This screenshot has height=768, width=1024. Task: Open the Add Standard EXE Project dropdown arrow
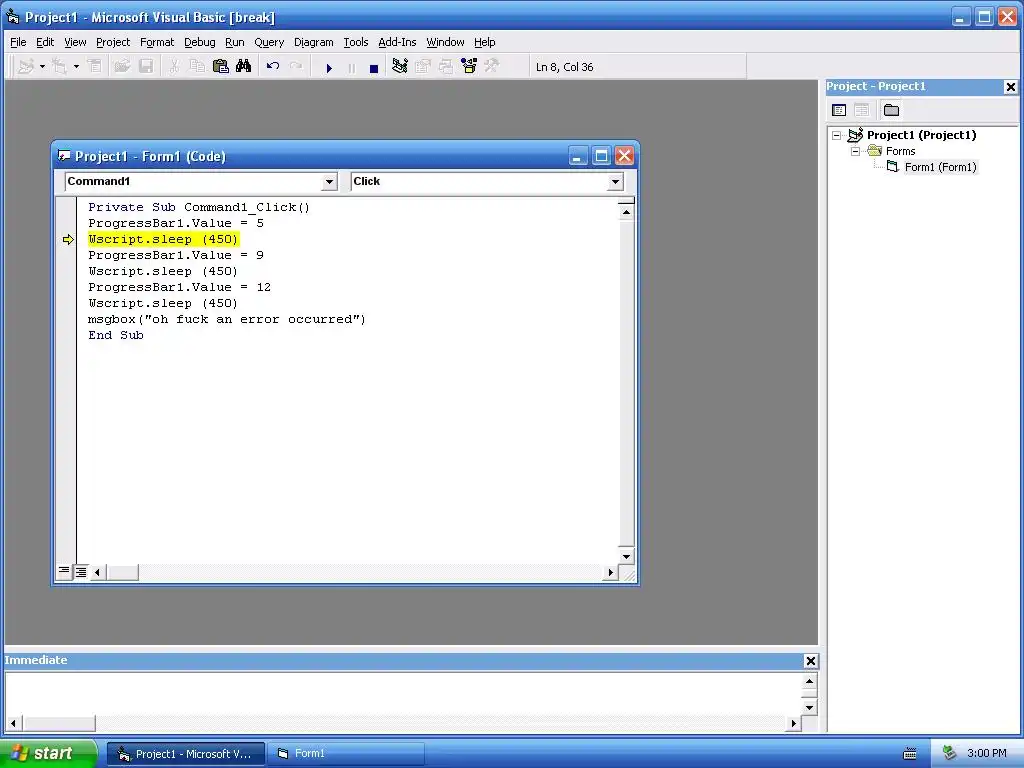coord(42,67)
